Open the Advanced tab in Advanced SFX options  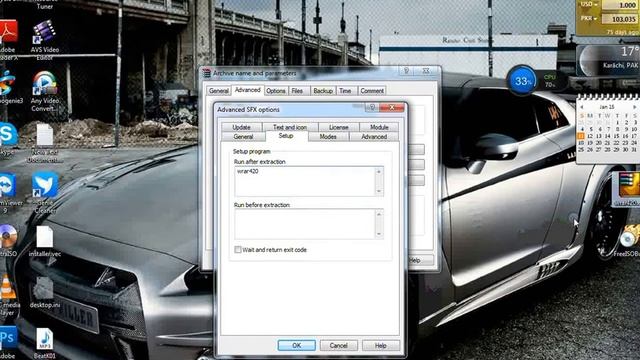coord(374,137)
